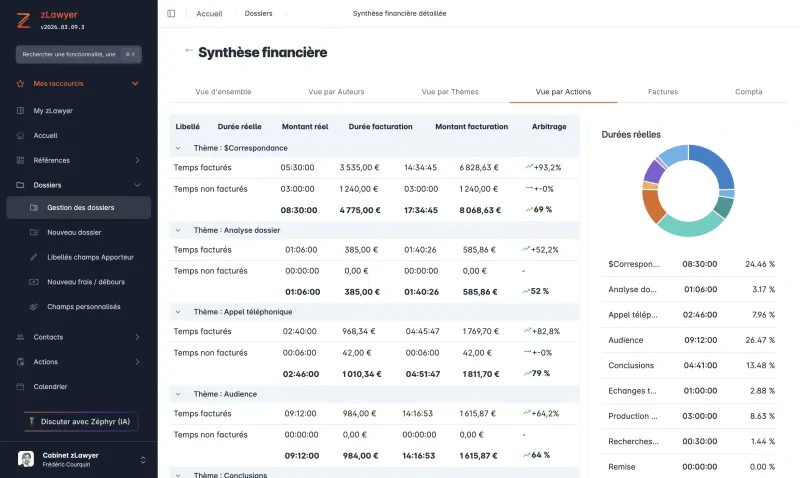Collapse the Dossiers menu chevron
Viewport: 800px width, 478px height.
(x=137, y=185)
